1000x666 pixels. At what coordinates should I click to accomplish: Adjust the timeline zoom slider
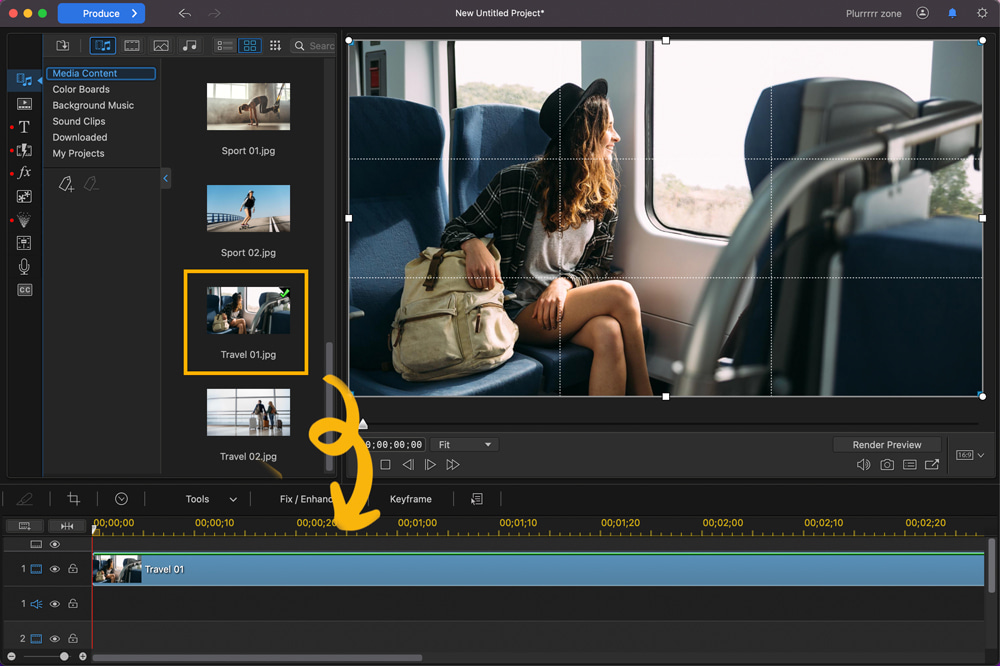pos(64,656)
